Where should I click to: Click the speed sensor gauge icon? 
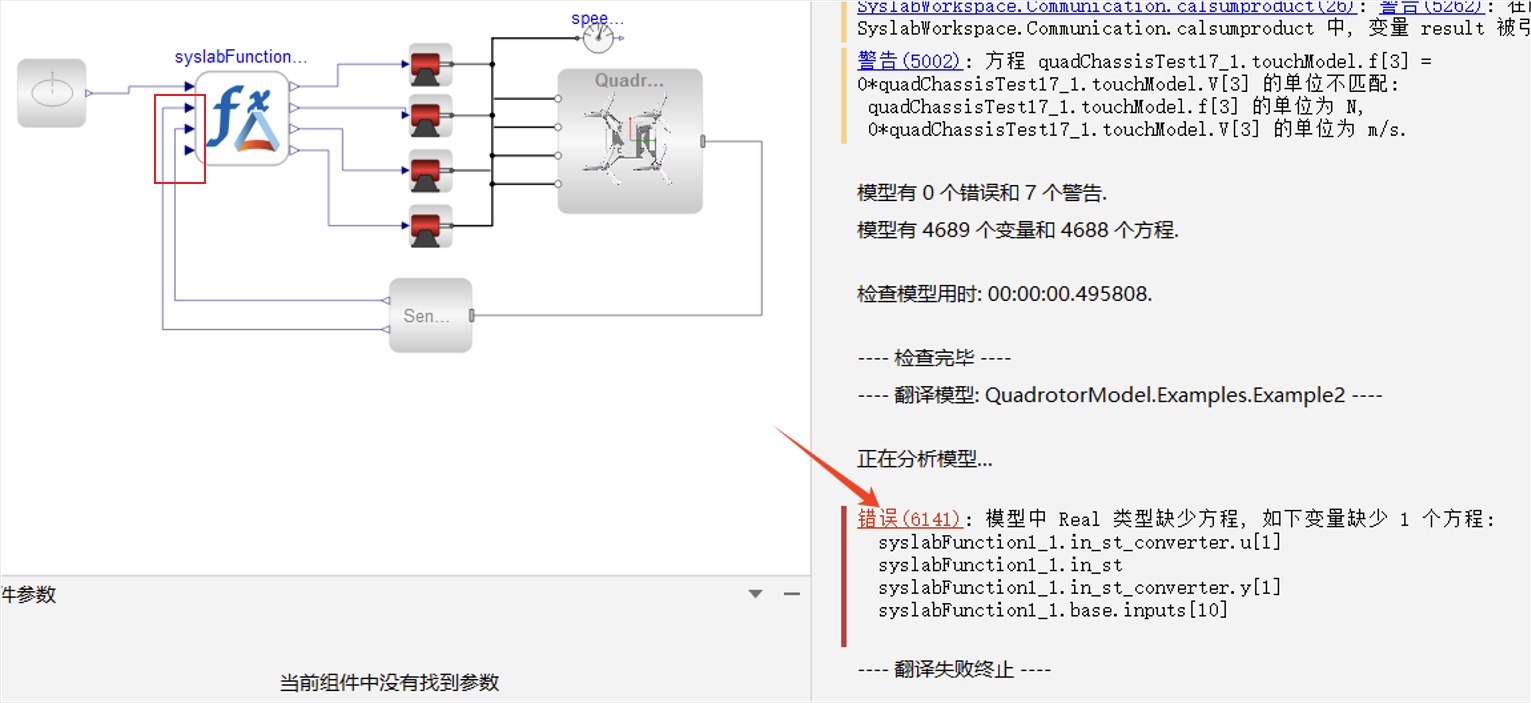tap(599, 38)
